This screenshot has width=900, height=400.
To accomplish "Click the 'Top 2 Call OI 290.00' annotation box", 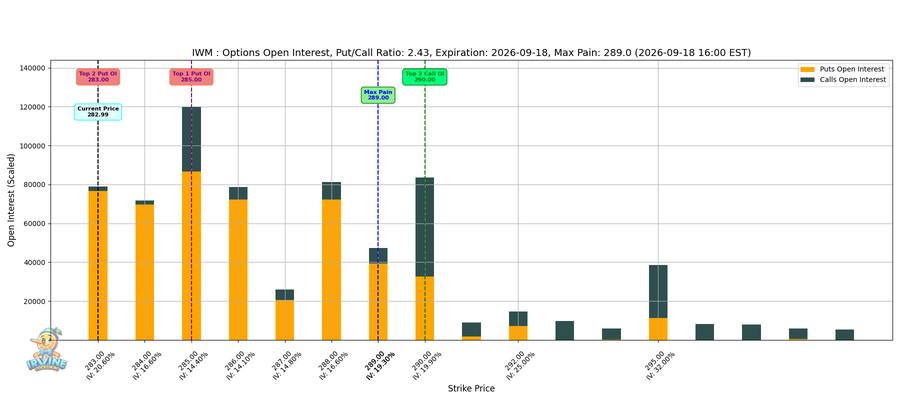I will (425, 77).
